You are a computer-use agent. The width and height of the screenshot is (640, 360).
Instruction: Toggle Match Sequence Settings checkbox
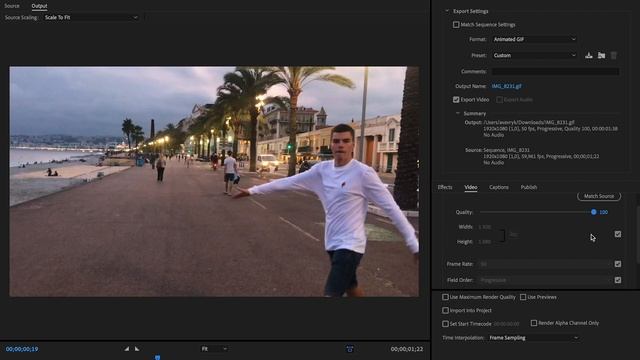pyautogui.click(x=456, y=24)
